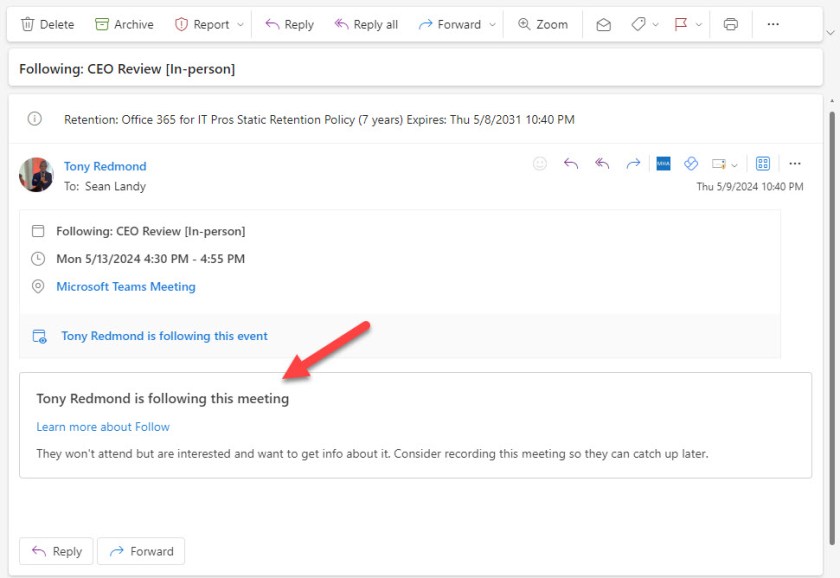Click the meeting response icon in message header
Viewport: 840px width, 578px height.
pos(718,164)
